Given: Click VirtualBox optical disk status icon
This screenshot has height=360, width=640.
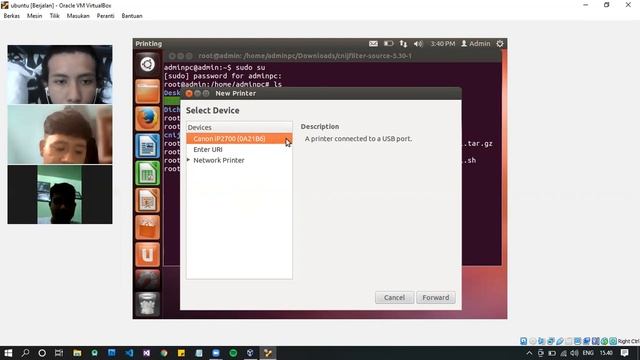Looking at the screenshot, I should pos(533,341).
